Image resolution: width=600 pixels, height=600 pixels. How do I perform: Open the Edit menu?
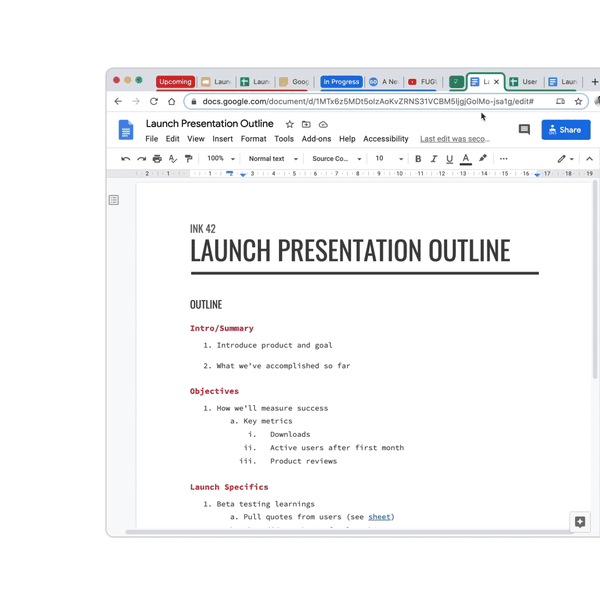(x=172, y=139)
